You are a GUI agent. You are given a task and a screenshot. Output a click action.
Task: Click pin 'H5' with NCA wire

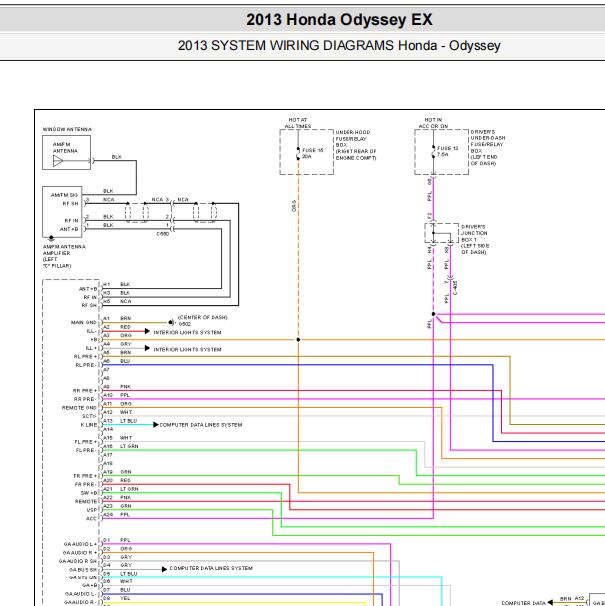[106, 301]
